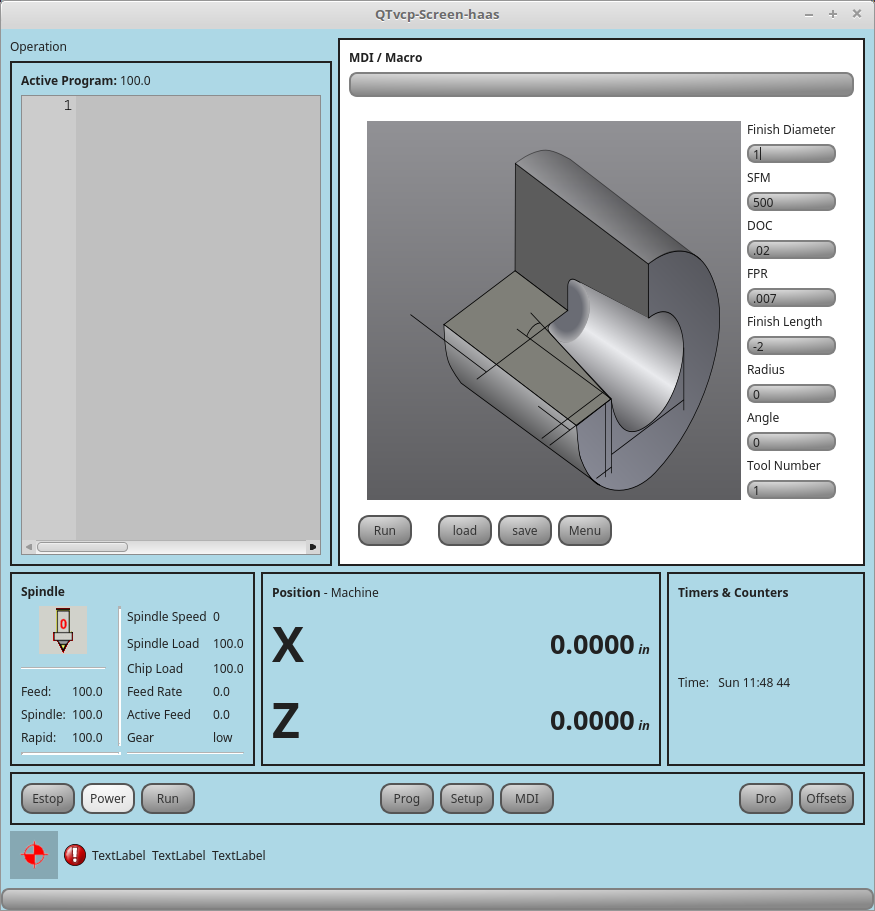Click the Gear value 'low'
This screenshot has height=911, width=875.
pos(223,737)
